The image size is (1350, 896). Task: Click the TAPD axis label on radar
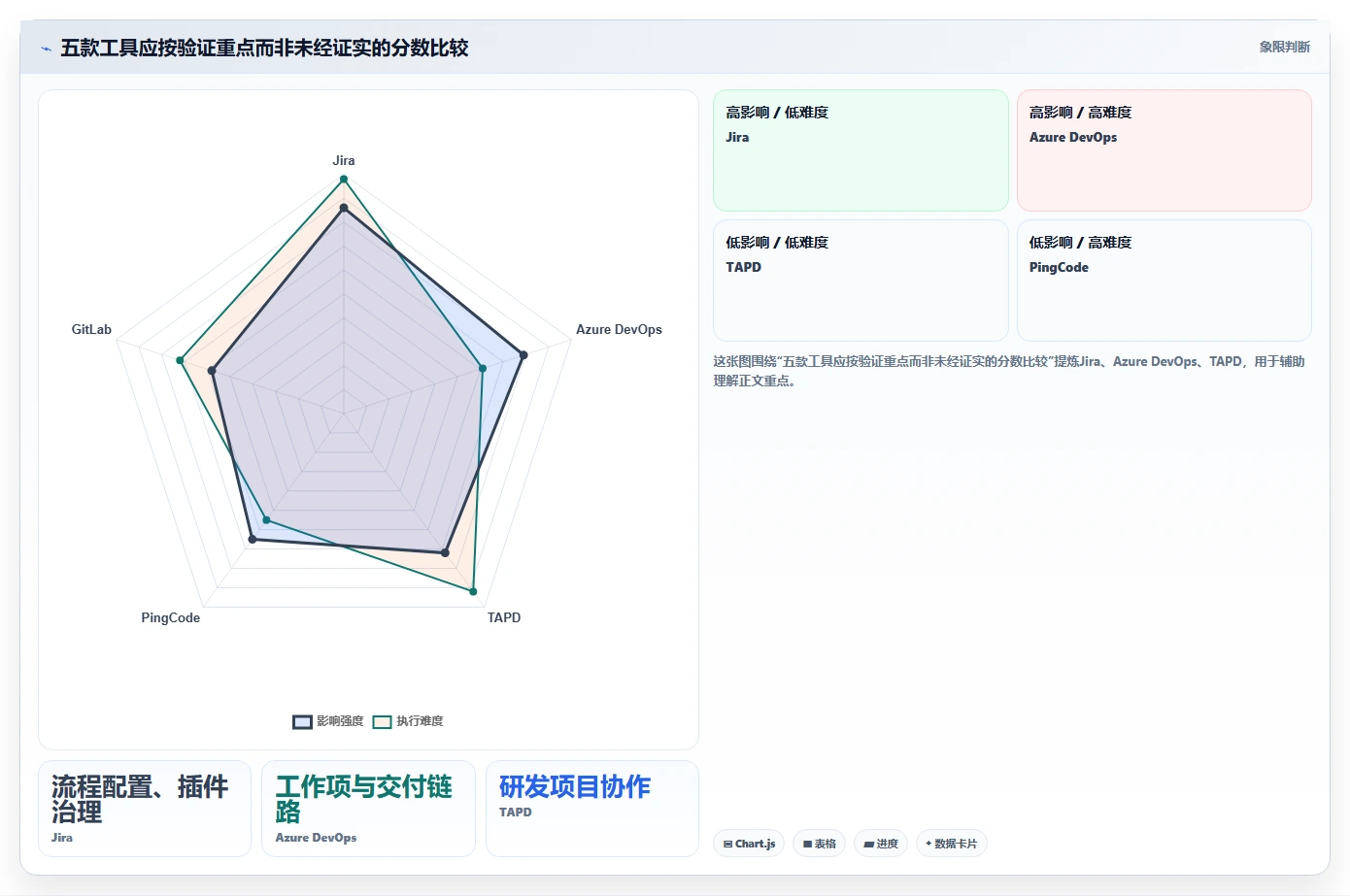pos(504,617)
